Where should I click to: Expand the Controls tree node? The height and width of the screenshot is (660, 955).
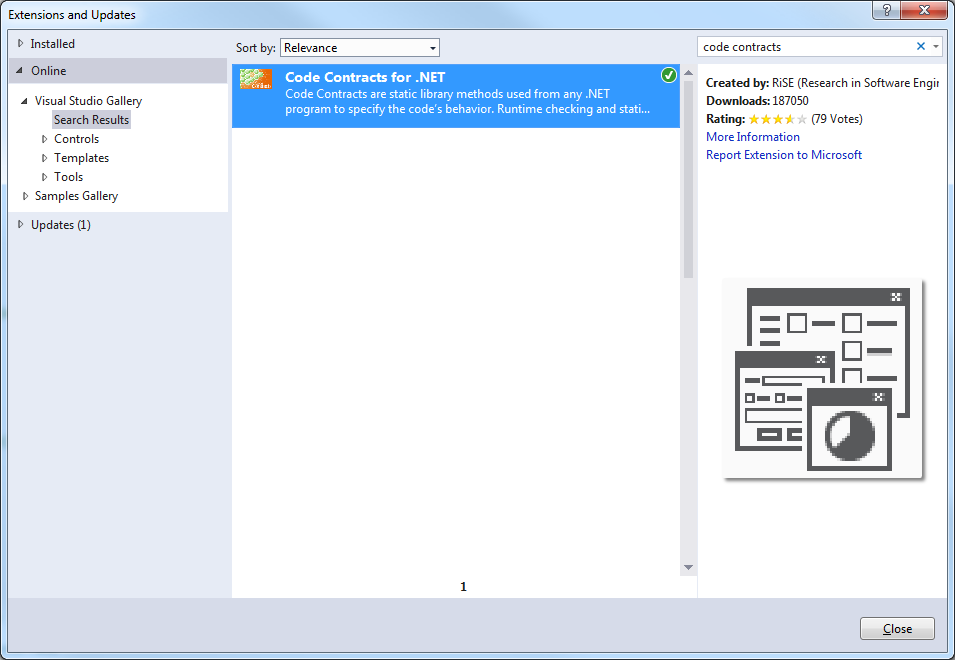tap(44, 139)
